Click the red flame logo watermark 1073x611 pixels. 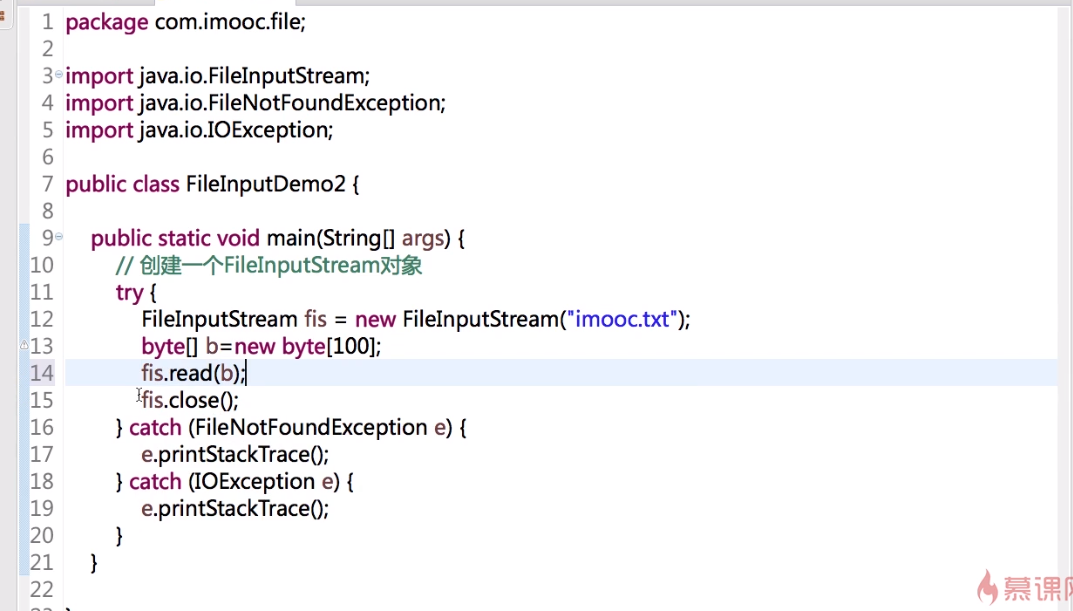click(x=988, y=587)
